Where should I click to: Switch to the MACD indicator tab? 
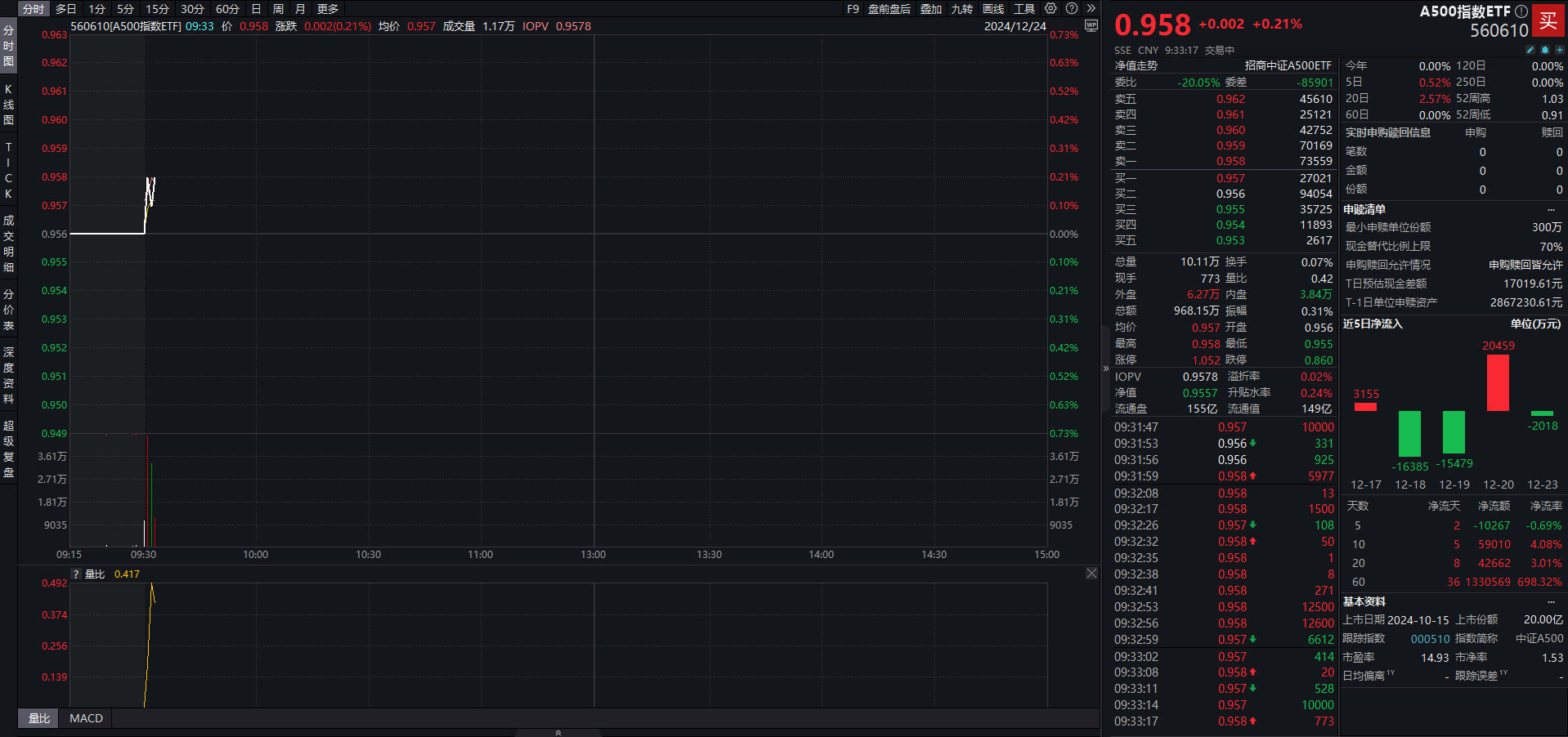tap(86, 718)
